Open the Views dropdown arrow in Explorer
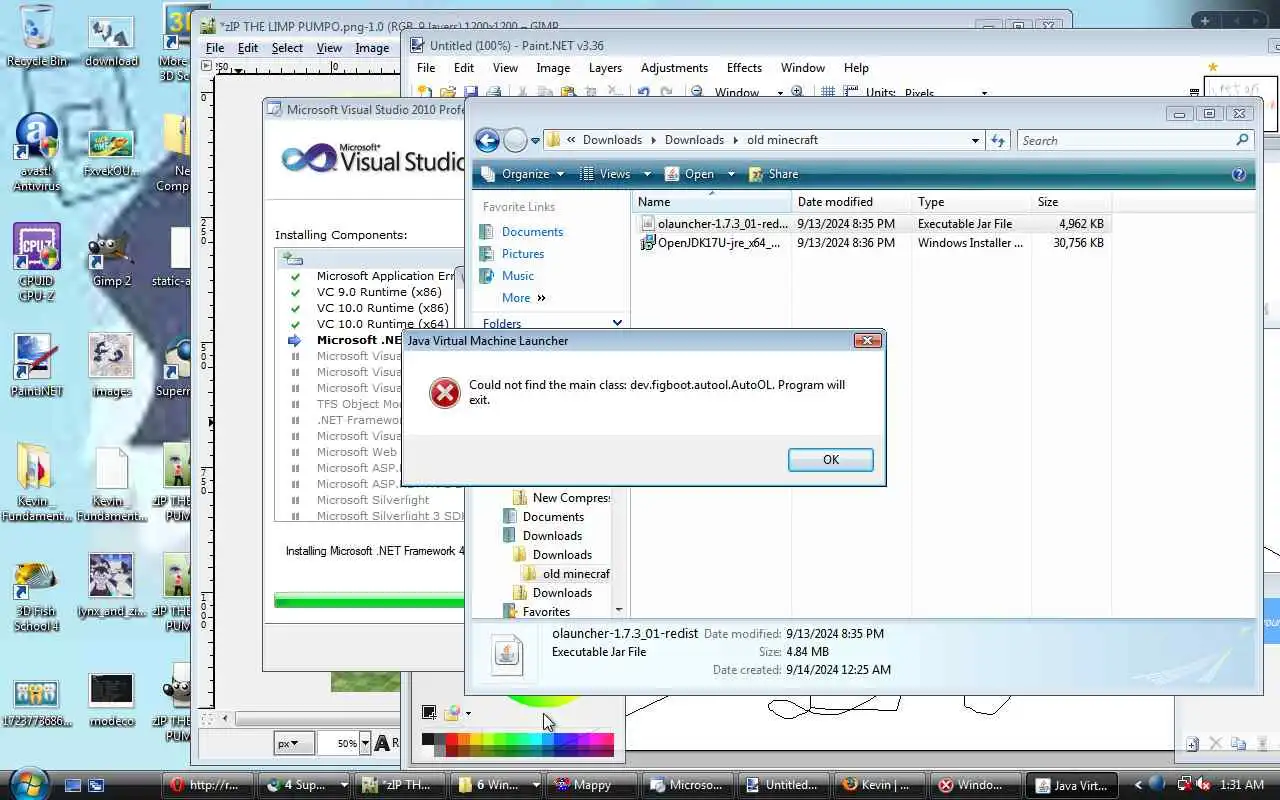The image size is (1280, 800). click(x=647, y=174)
